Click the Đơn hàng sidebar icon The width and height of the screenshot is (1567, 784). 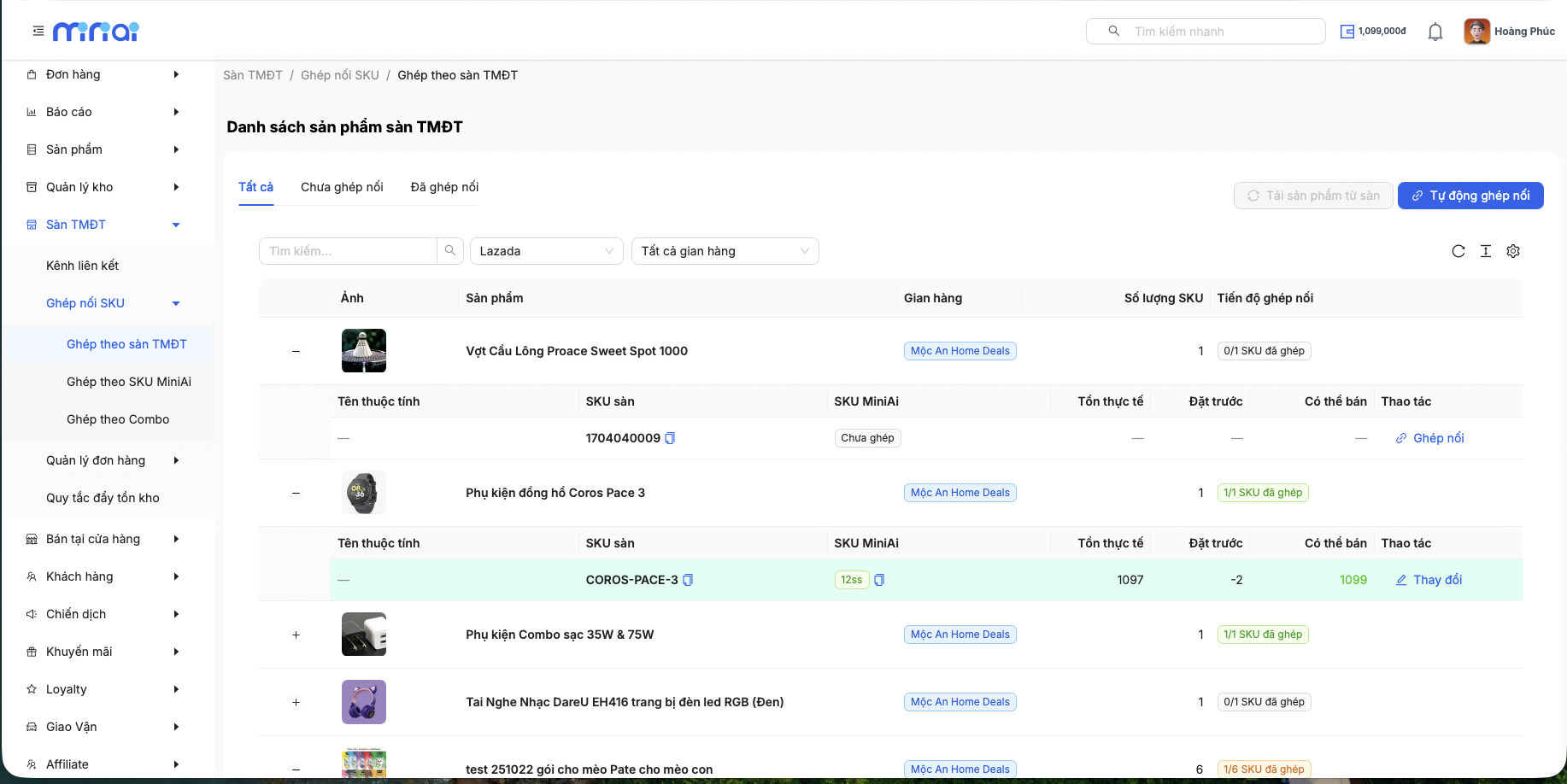point(32,74)
